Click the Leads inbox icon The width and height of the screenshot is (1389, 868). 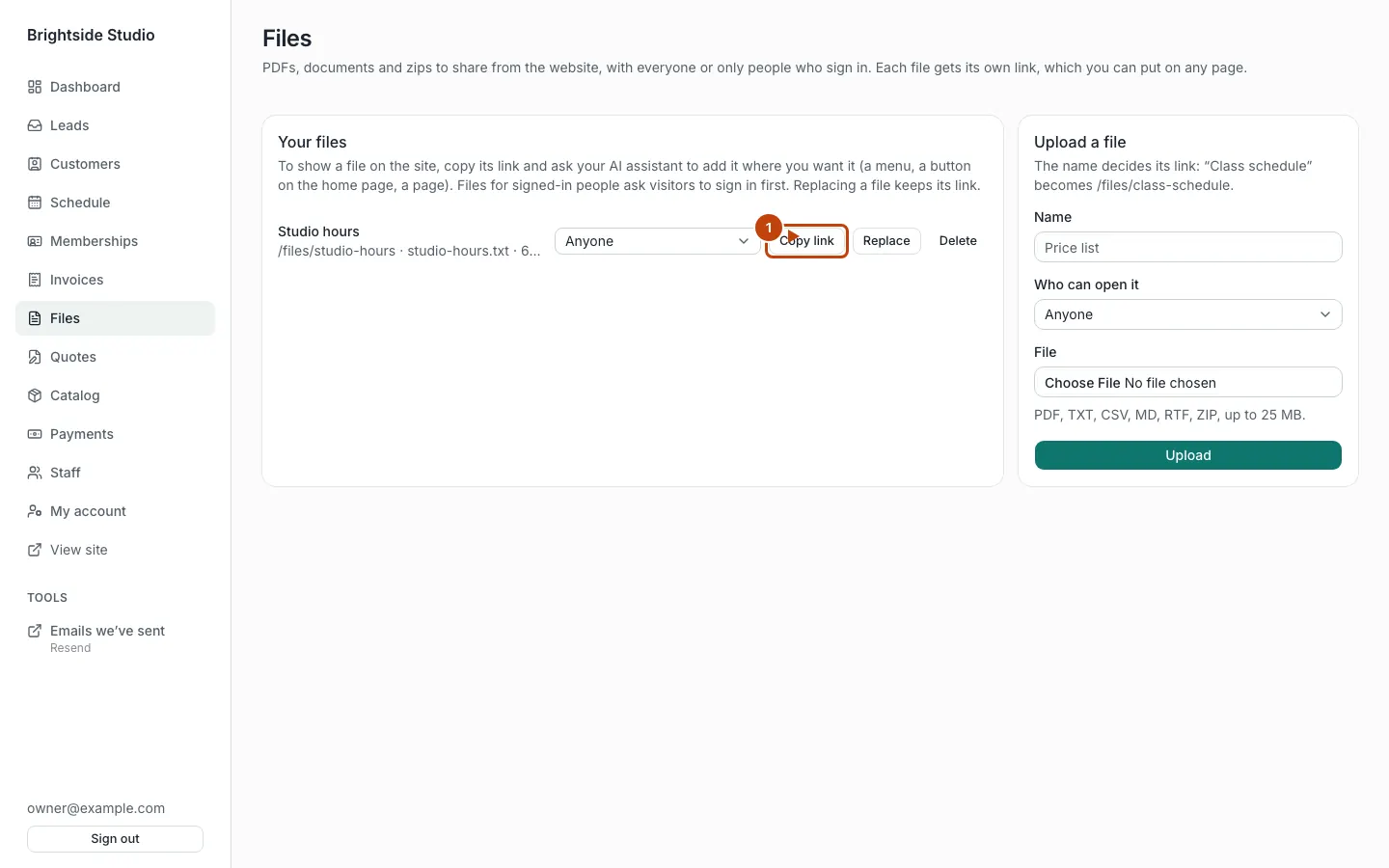coord(35,125)
